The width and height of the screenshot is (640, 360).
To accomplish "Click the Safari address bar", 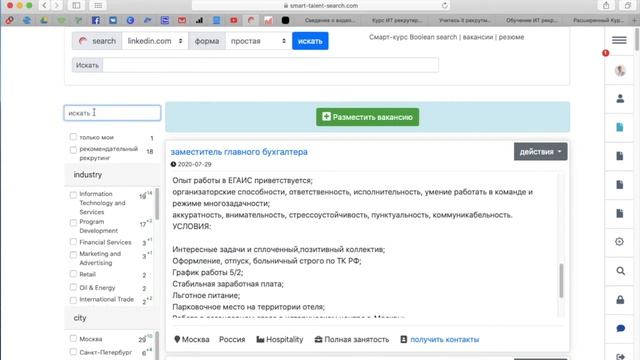I will coord(322,5).
